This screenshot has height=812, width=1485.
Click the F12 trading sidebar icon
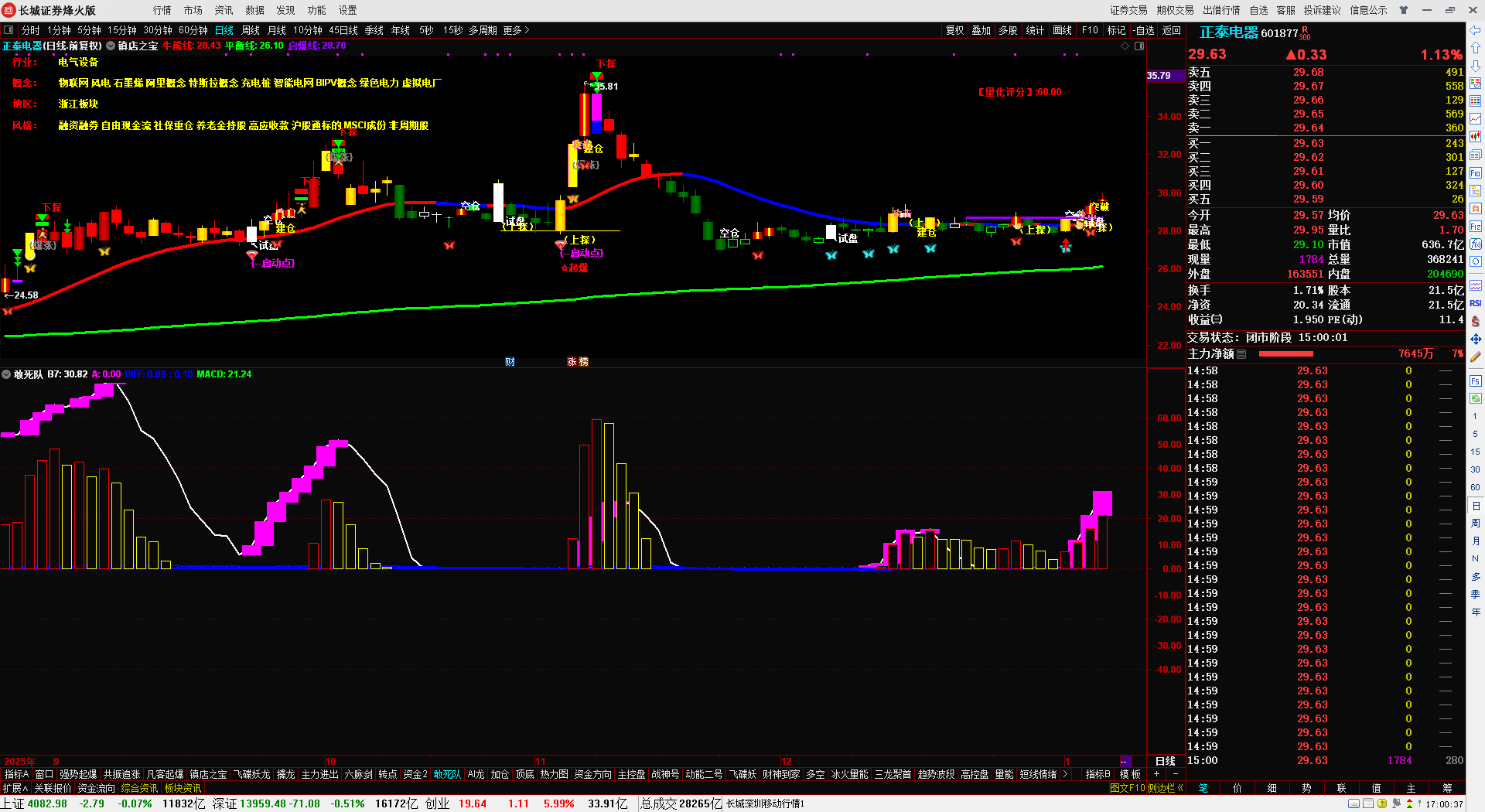1476,227
